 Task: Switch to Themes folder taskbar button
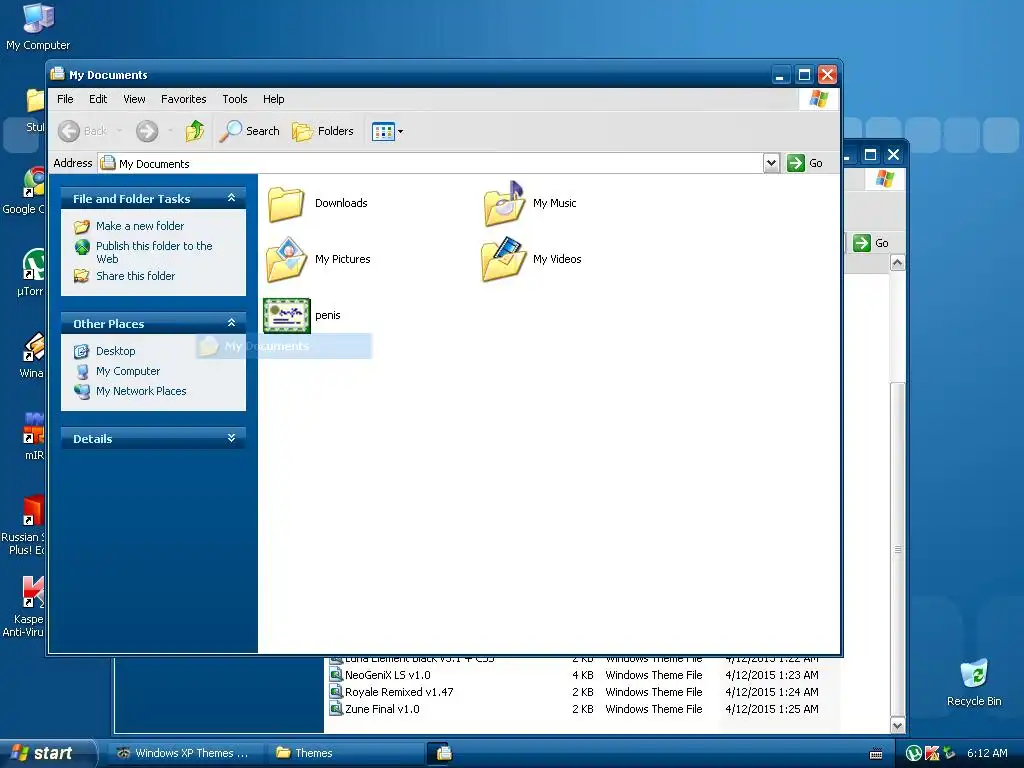click(x=345, y=754)
